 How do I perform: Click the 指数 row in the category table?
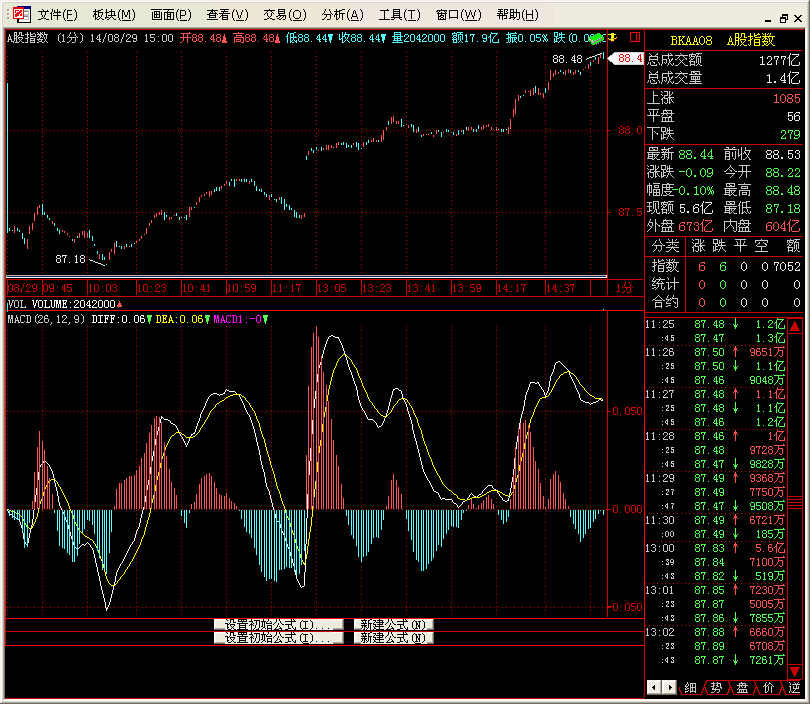coord(723,267)
